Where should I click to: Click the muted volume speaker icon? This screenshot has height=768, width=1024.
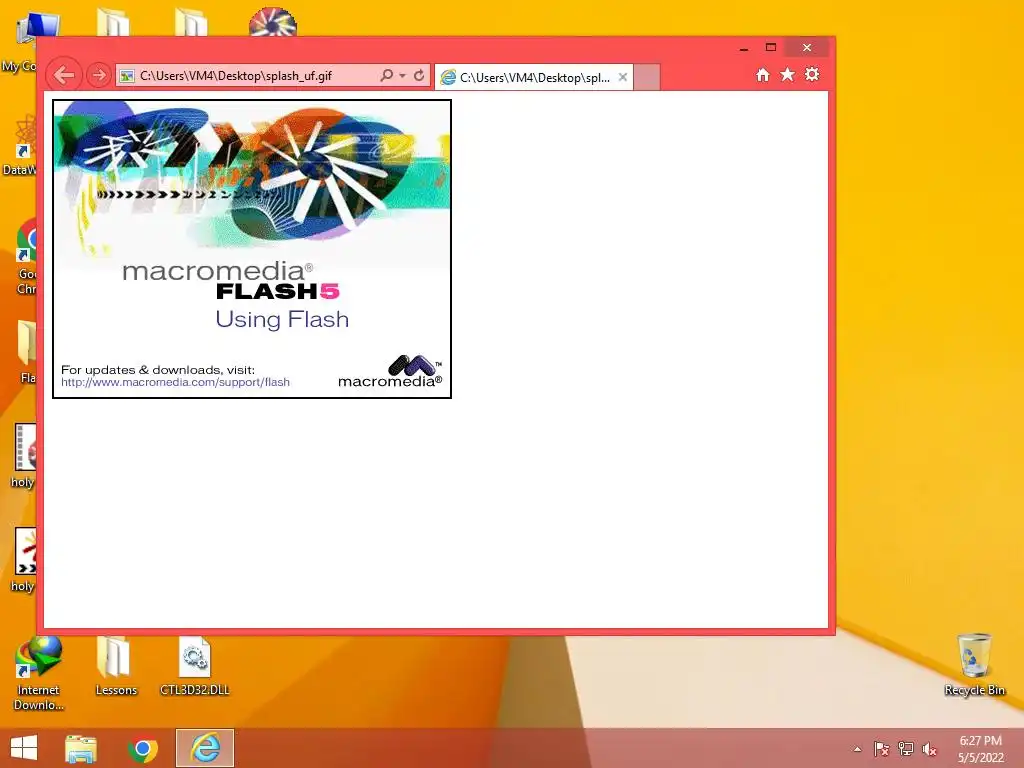click(x=929, y=749)
